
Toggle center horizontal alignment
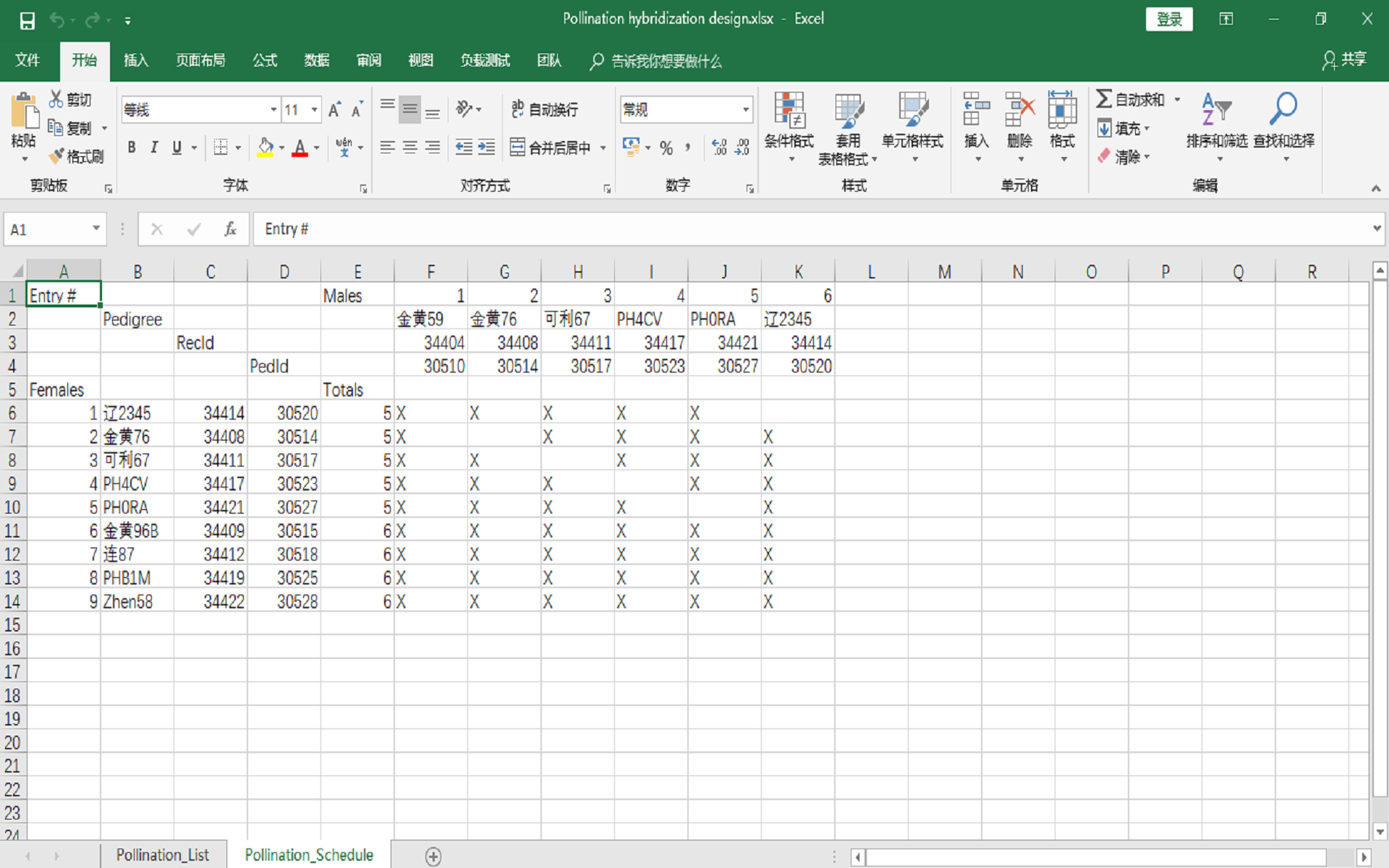point(410,148)
